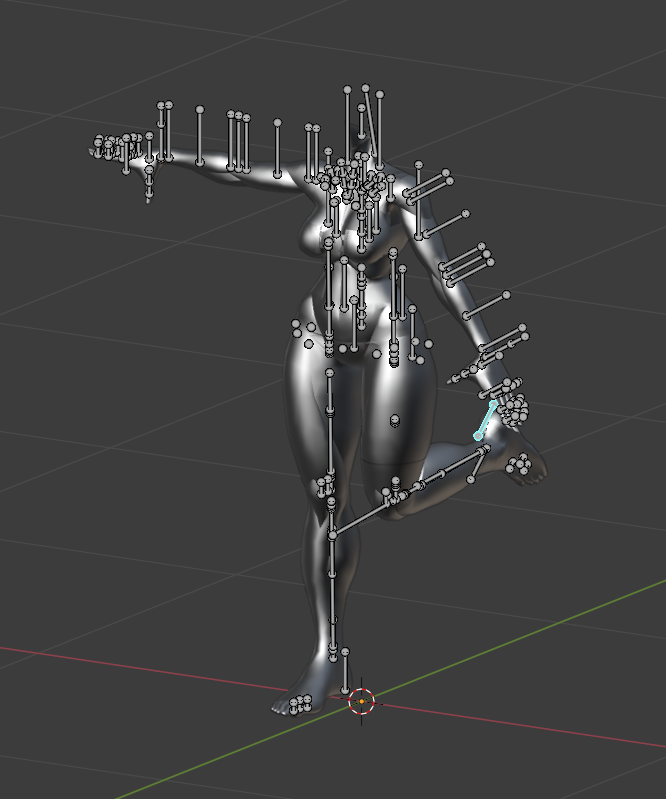Select the vertical heel bone of the standing foot
This screenshot has height=799, width=666.
point(345,671)
